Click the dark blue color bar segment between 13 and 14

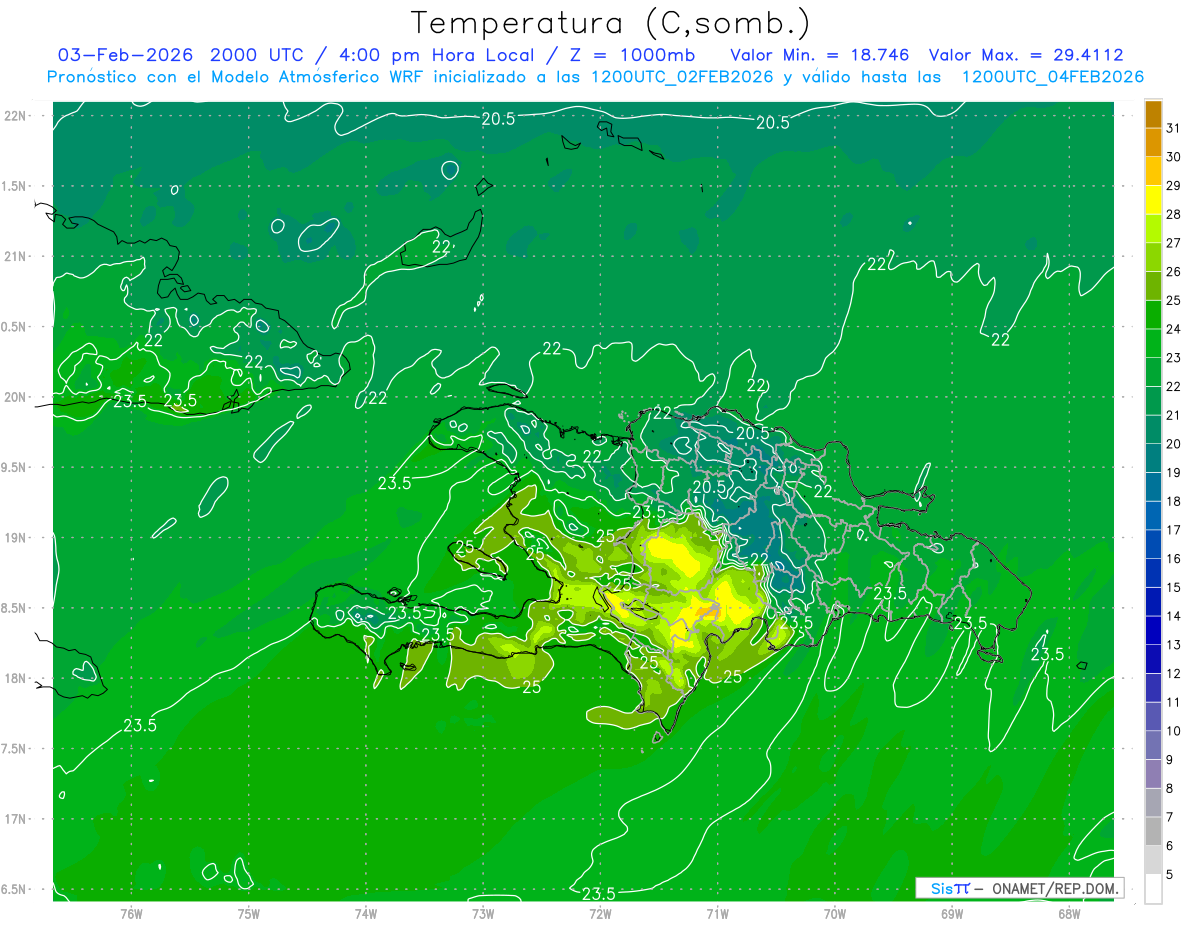1153,630
